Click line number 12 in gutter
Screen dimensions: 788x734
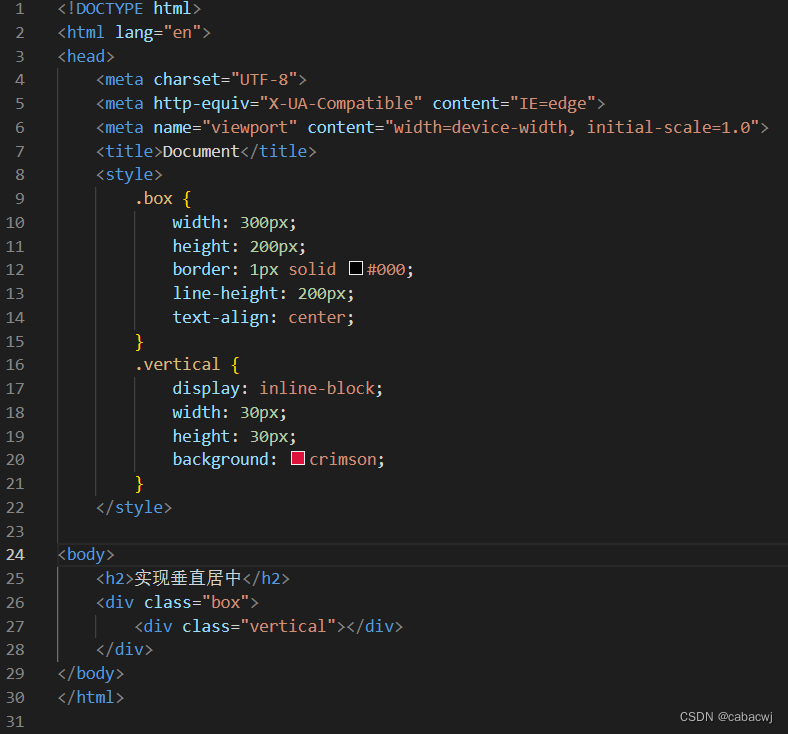(x=15, y=270)
